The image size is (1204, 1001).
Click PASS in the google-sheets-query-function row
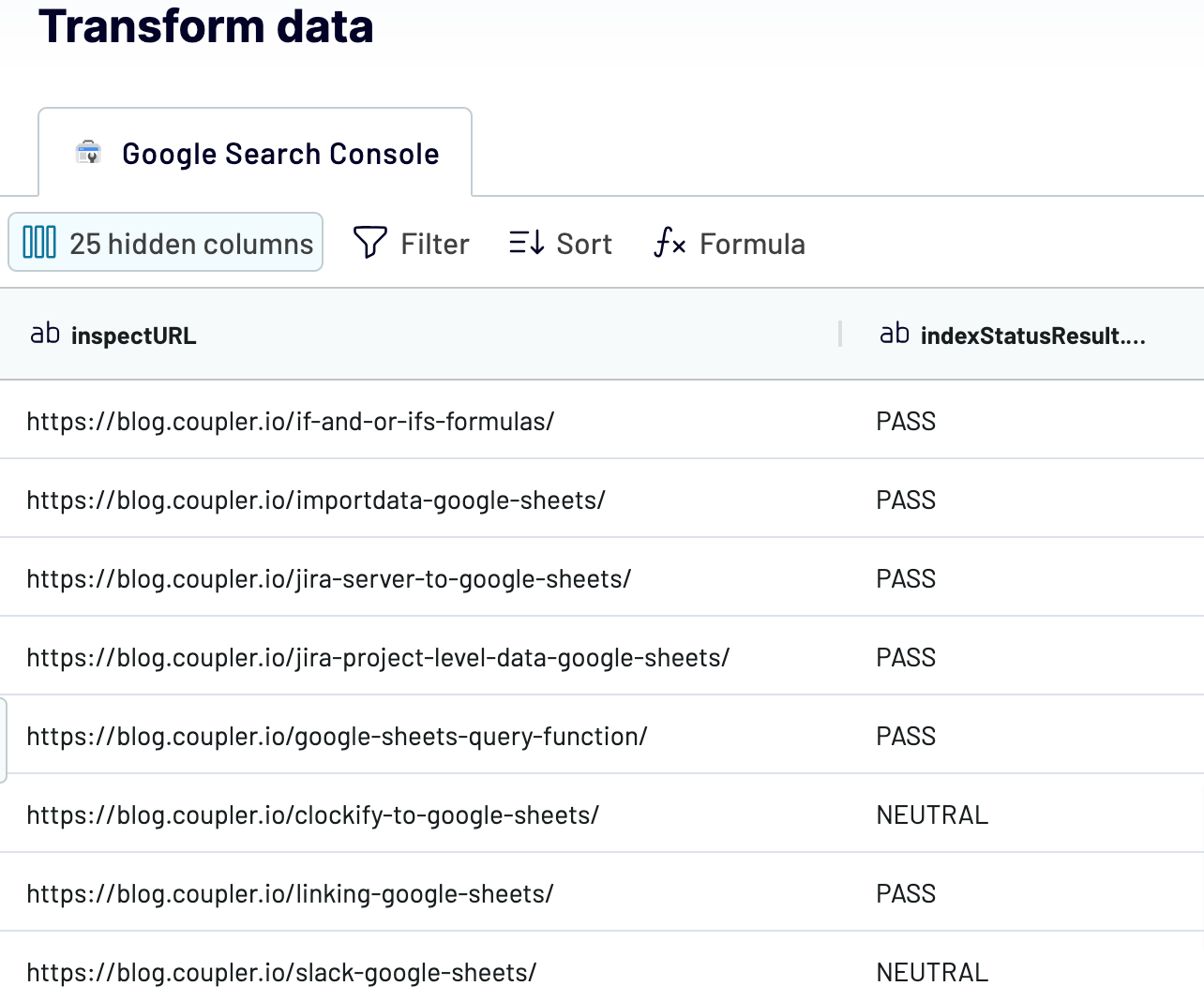pyautogui.click(x=906, y=736)
